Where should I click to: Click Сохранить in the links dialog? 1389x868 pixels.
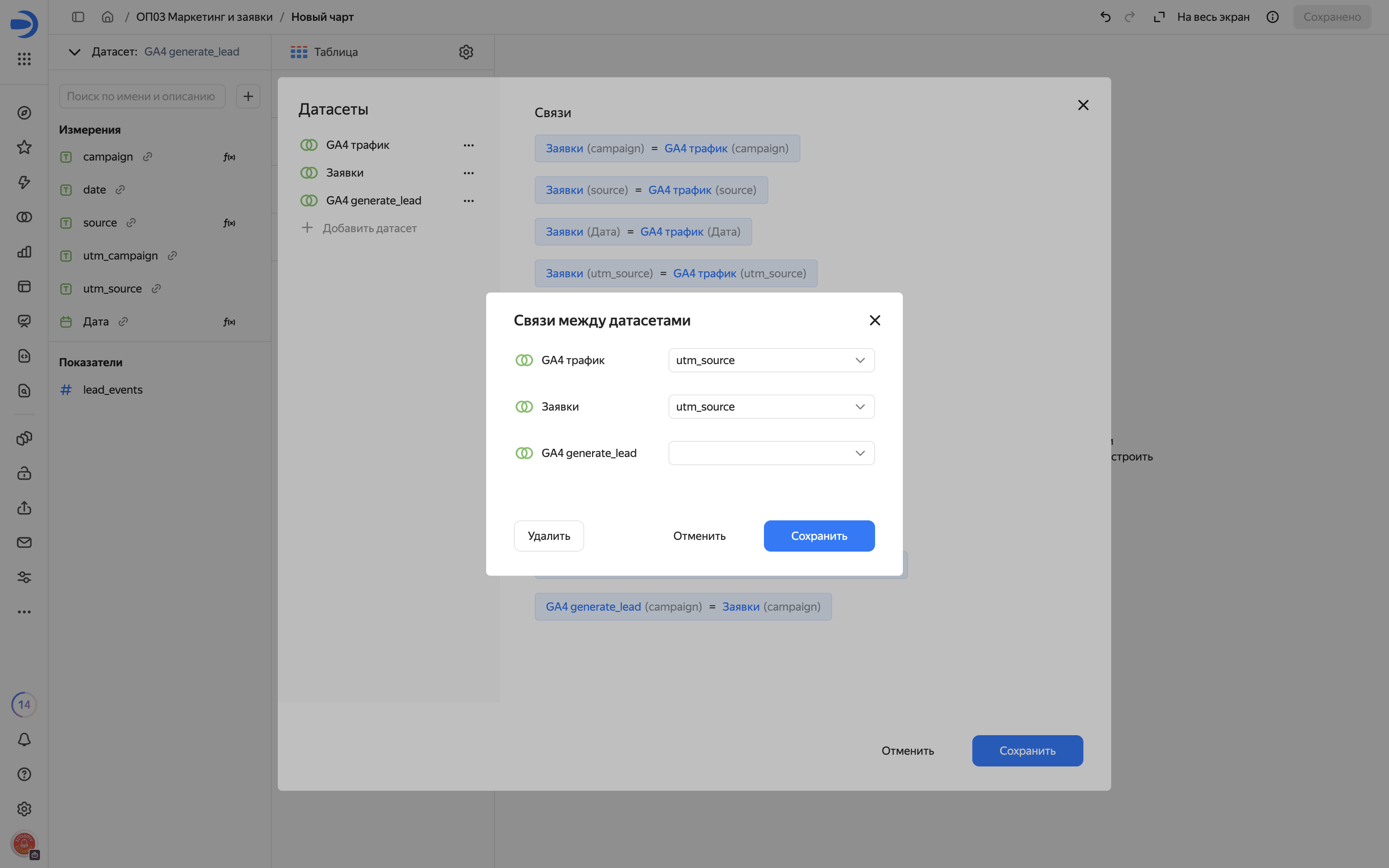click(x=819, y=536)
